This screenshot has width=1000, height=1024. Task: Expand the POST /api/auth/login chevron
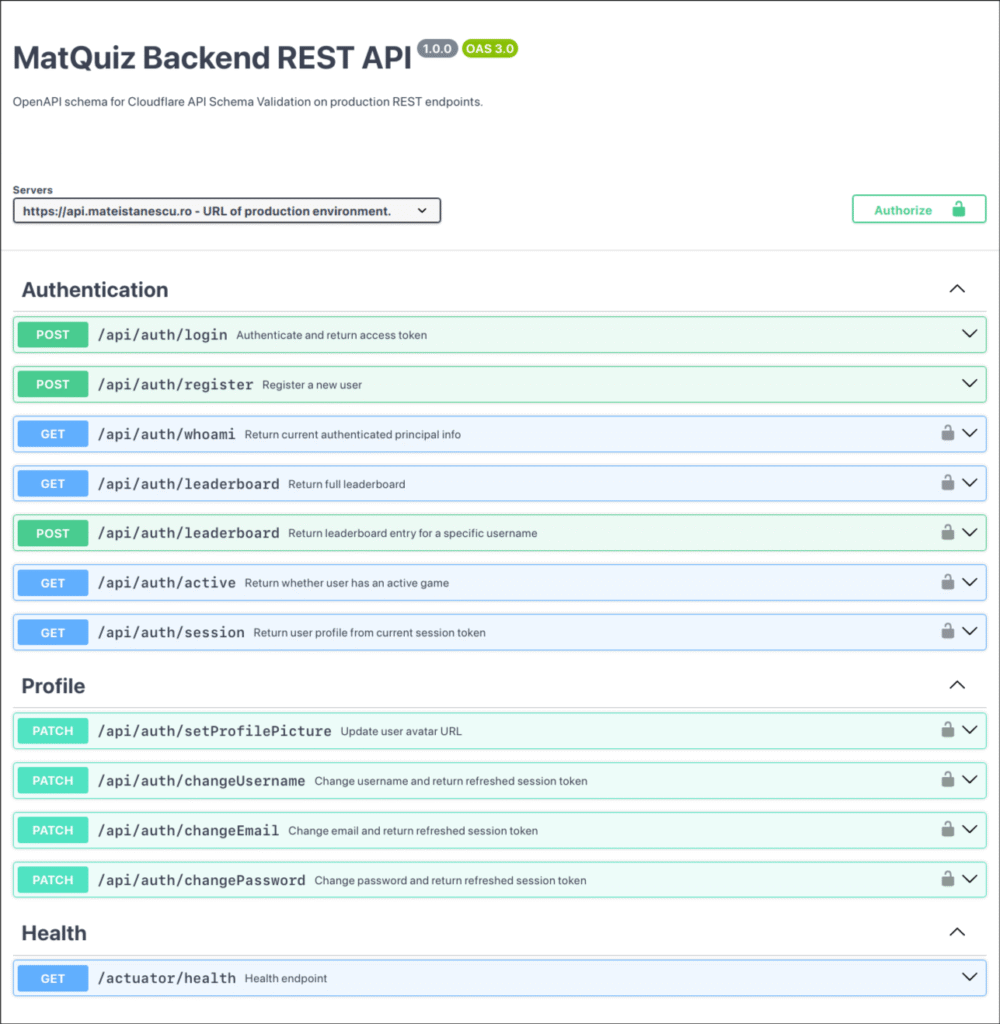[969, 334]
